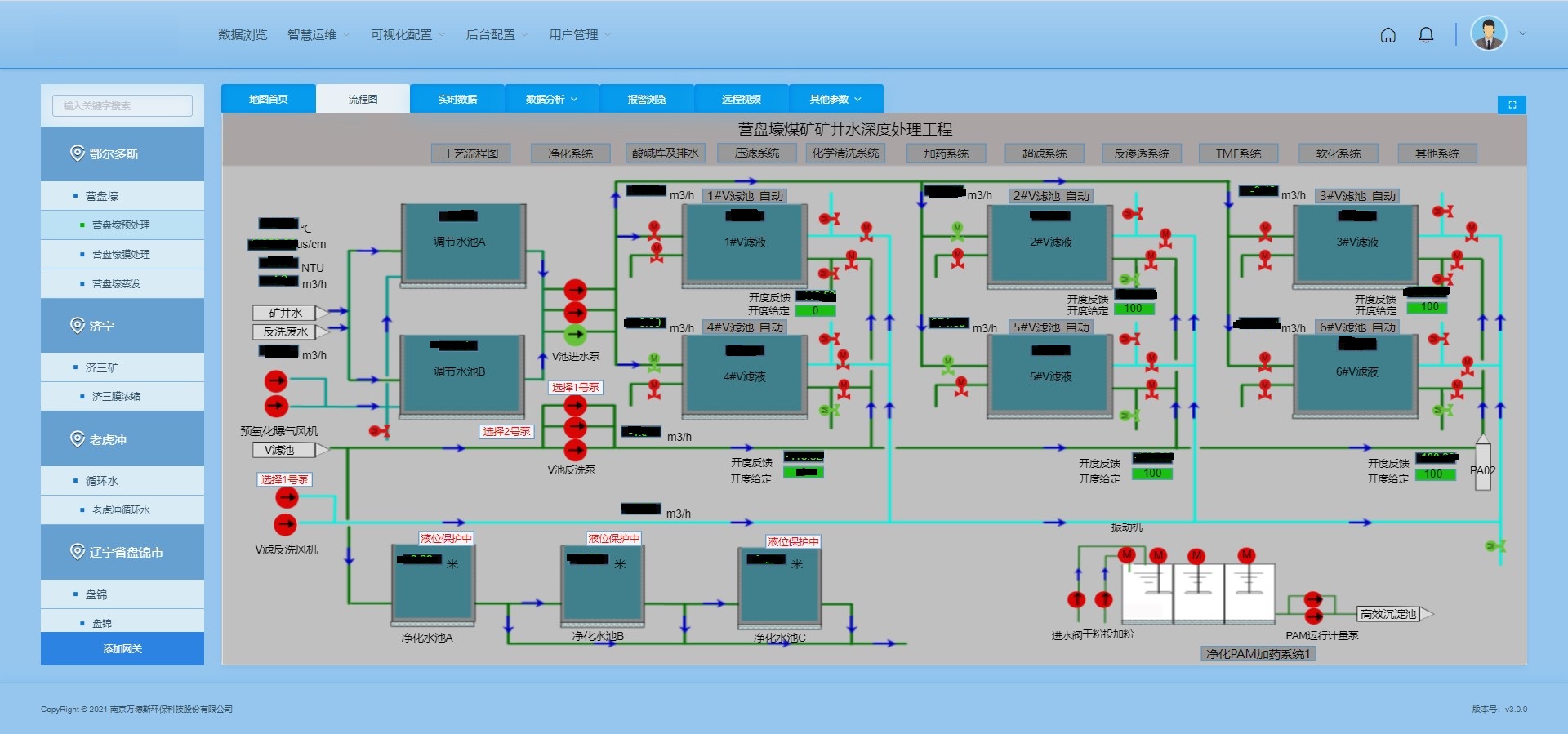
Task: Click the keyword search input field
Action: tap(122, 105)
